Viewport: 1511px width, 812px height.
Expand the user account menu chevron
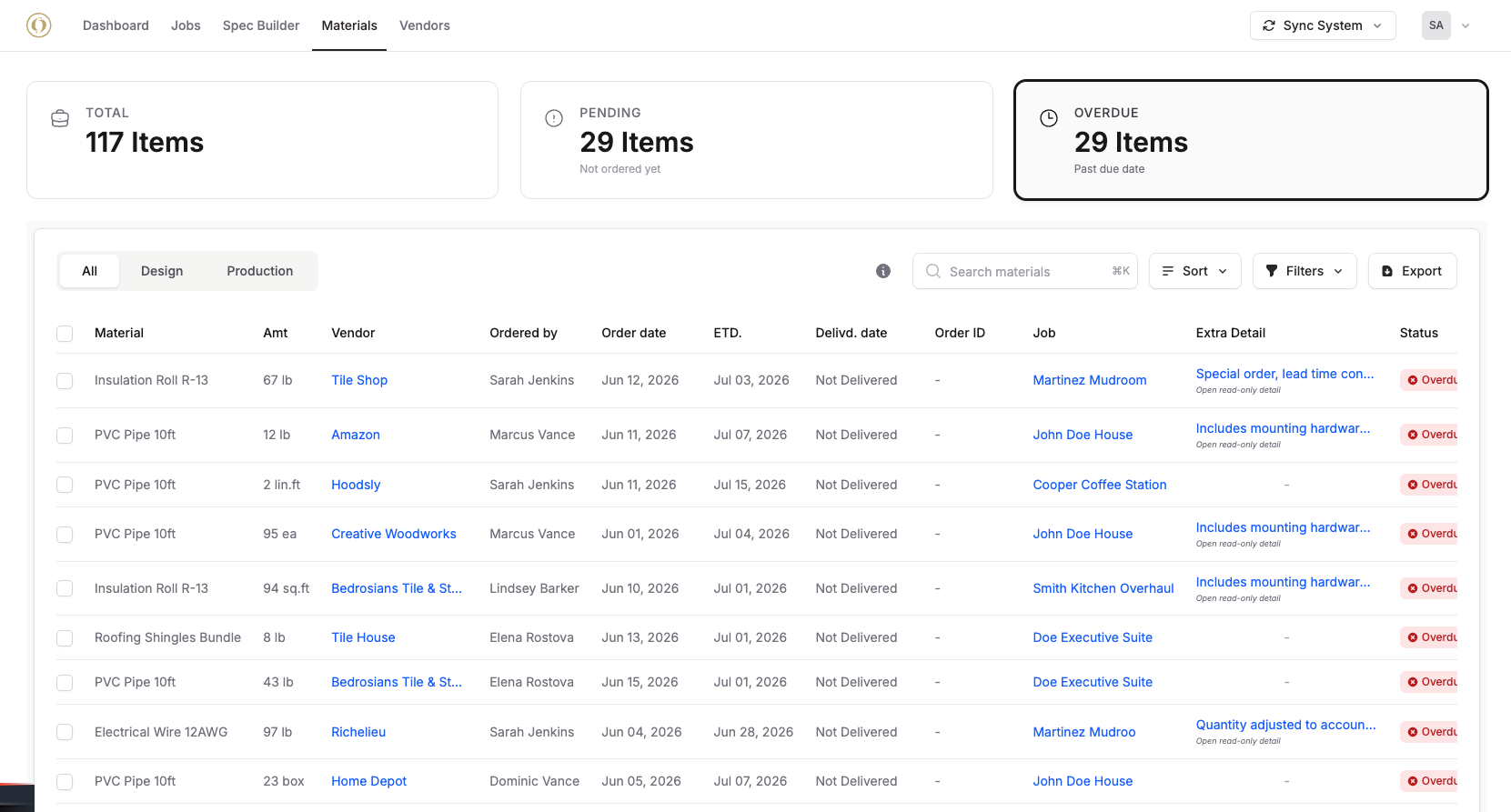point(1466,25)
